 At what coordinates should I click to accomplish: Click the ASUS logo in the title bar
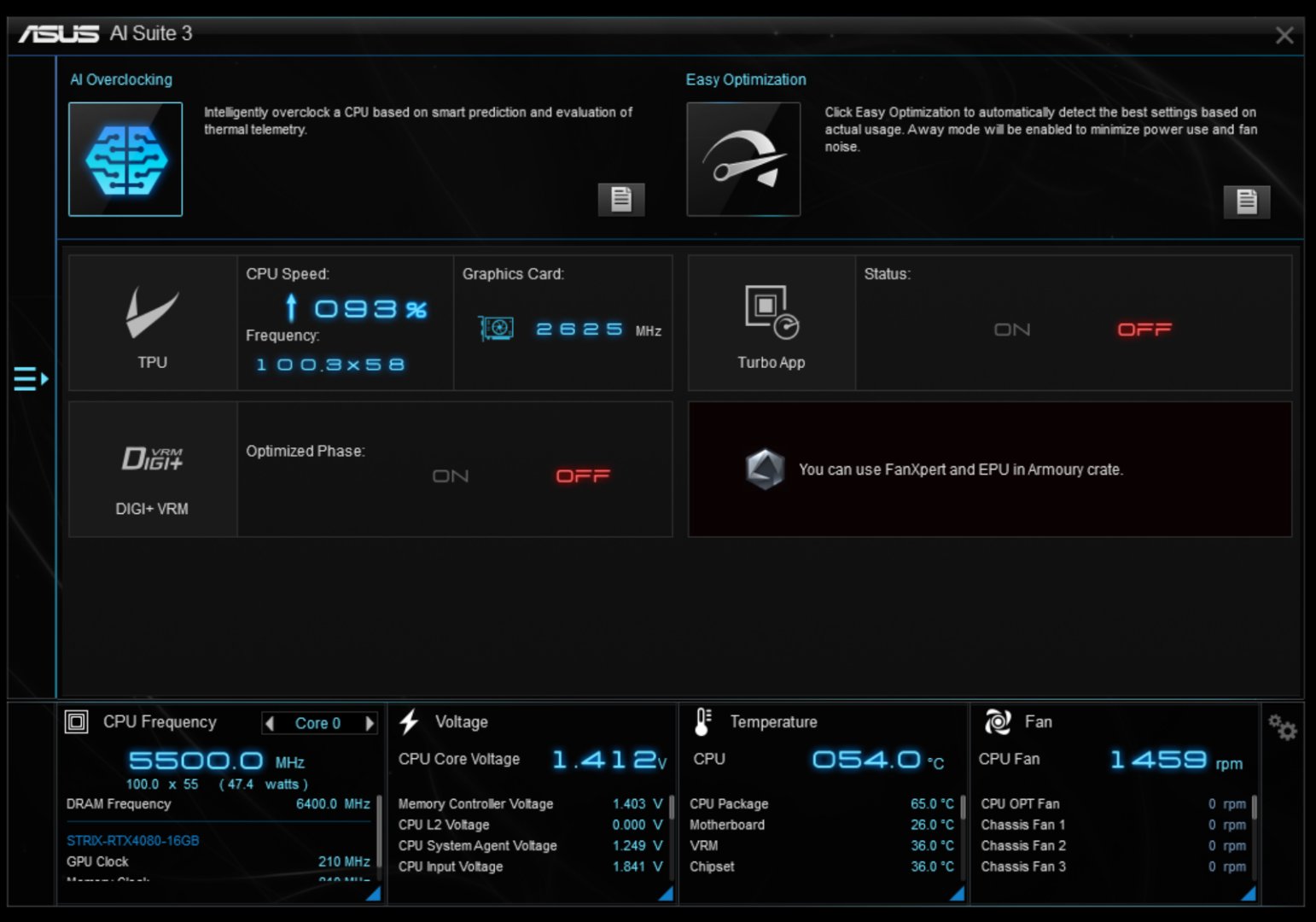59,33
